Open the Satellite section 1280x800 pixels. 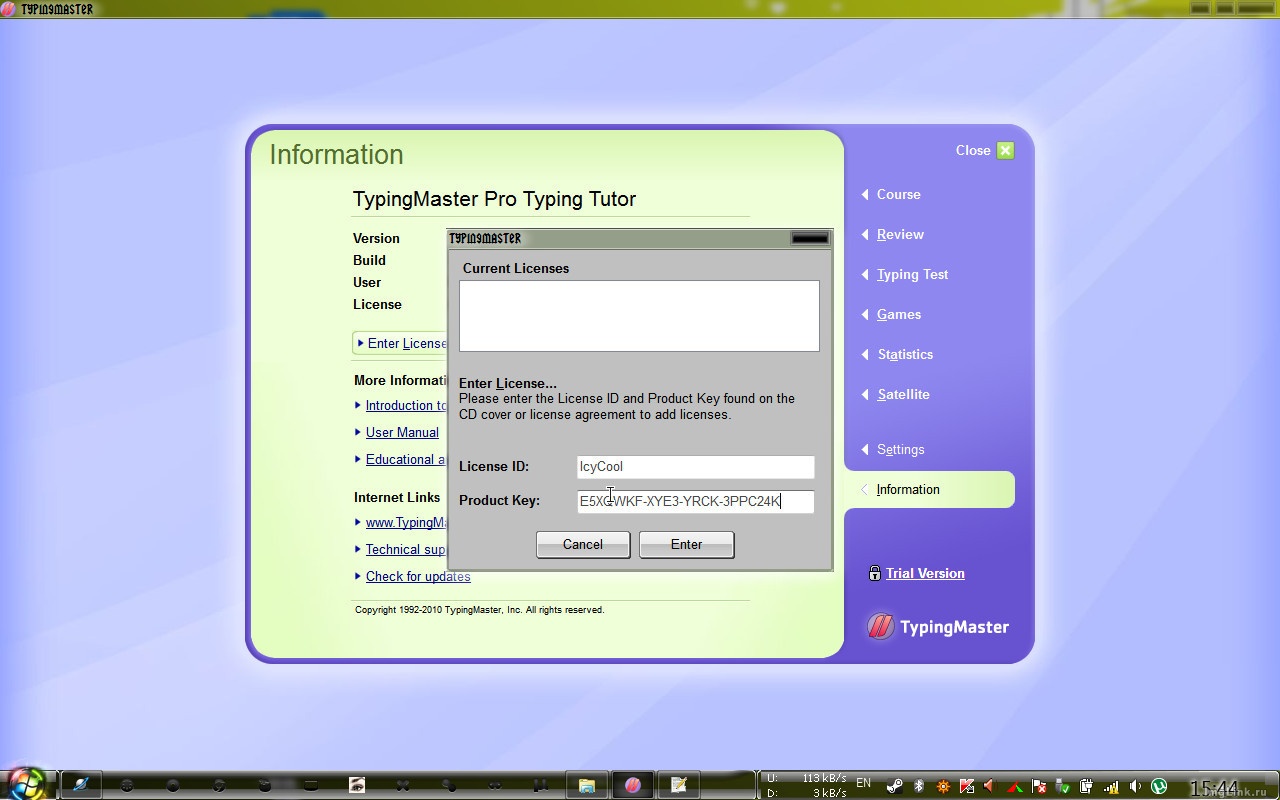click(x=903, y=394)
